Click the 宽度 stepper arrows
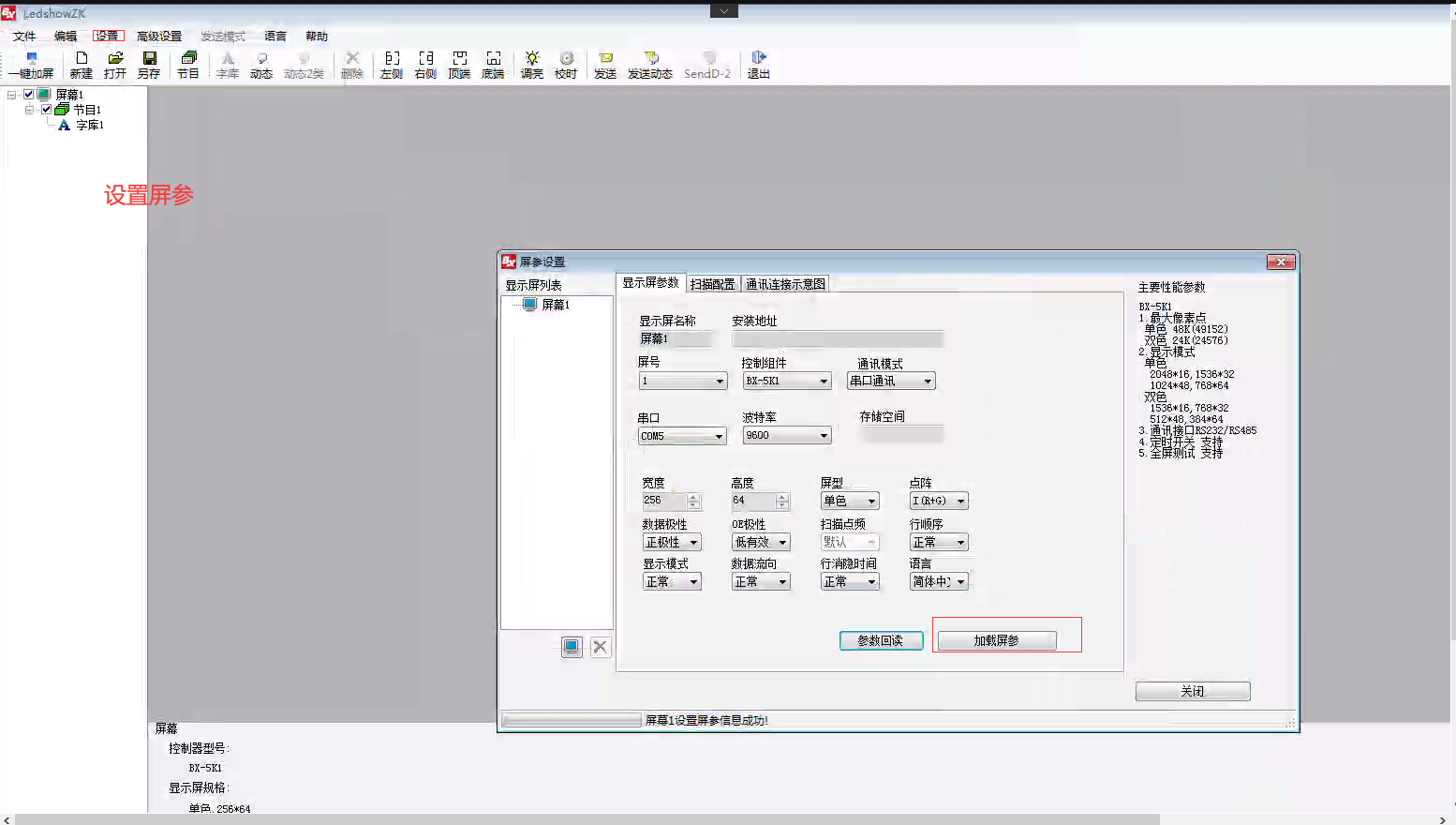 pyautogui.click(x=693, y=502)
